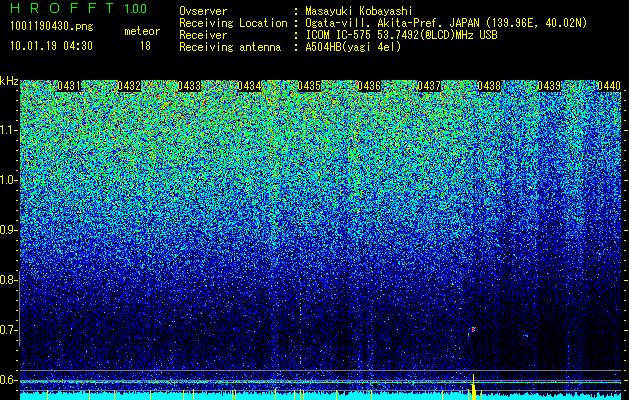Click the 0433 time marker
This screenshot has width=629, height=400.
[x=189, y=86]
